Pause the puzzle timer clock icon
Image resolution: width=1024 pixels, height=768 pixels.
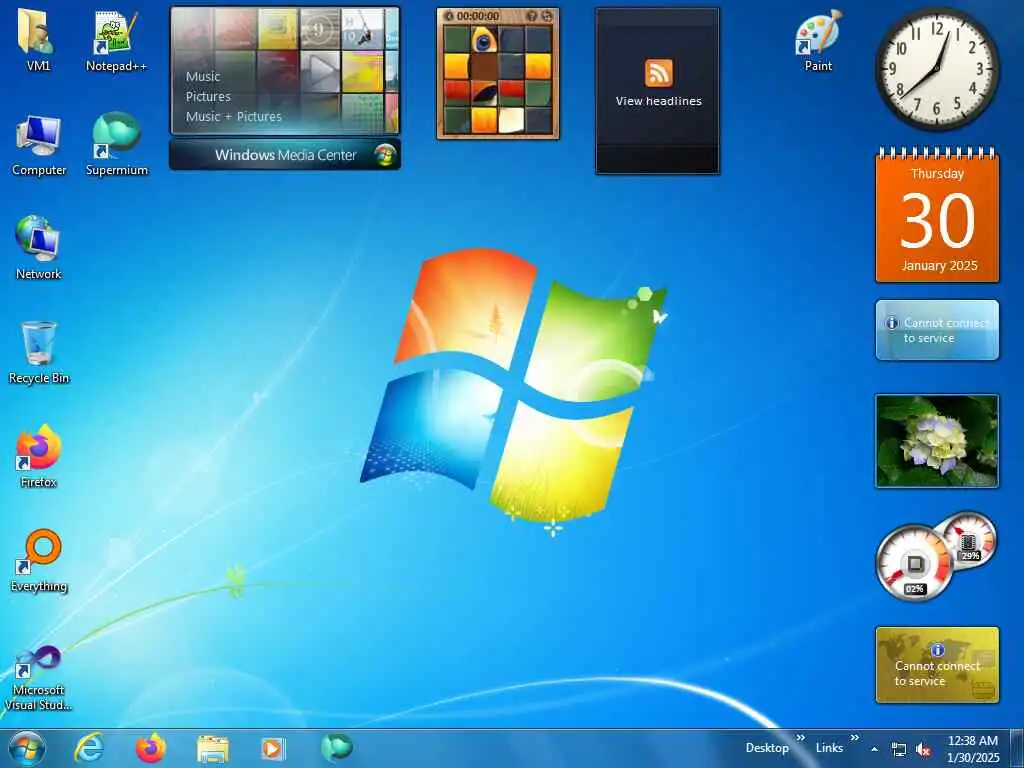click(x=449, y=16)
